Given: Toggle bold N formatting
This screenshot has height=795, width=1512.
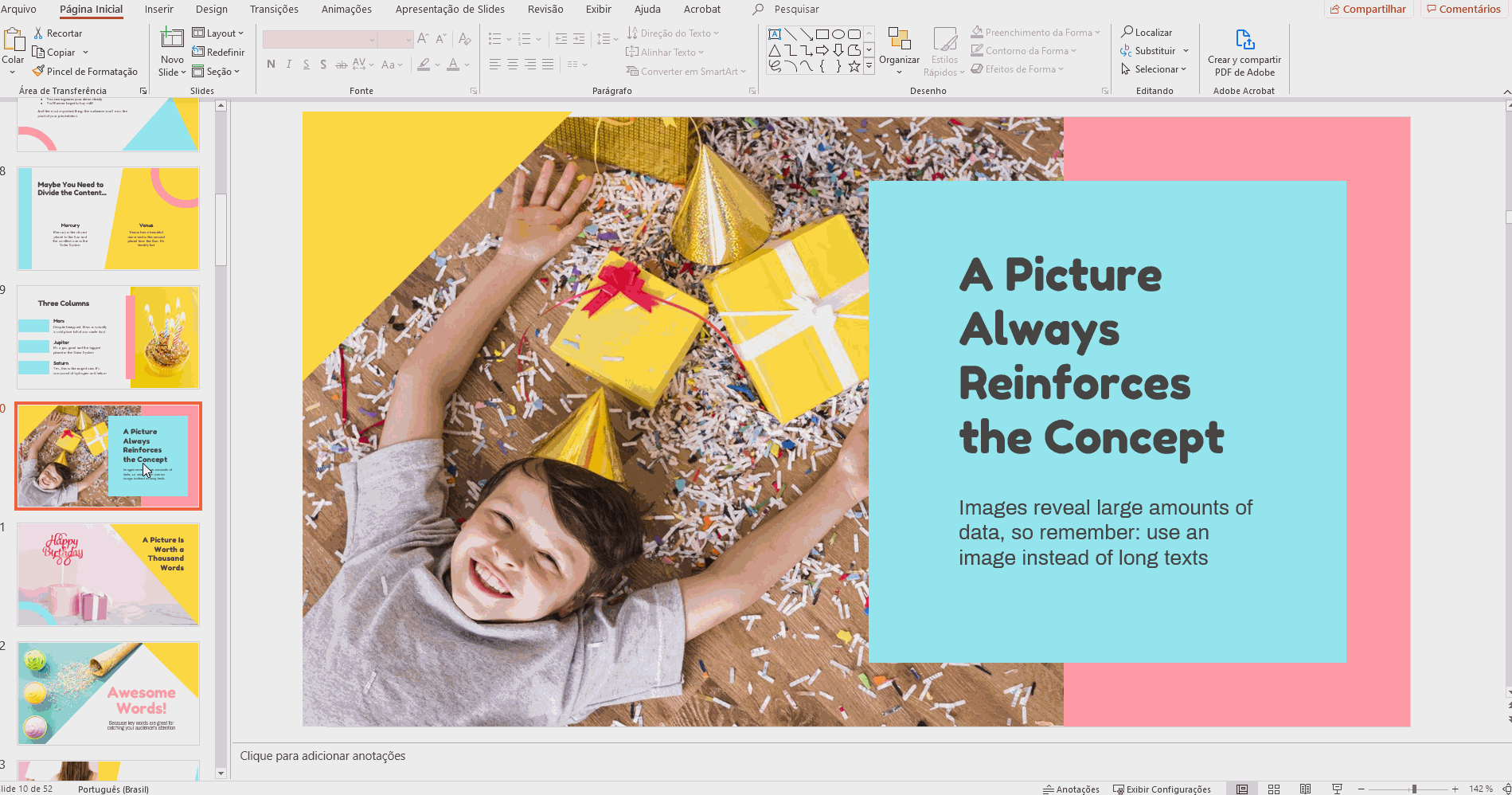Looking at the screenshot, I should pos(271,64).
